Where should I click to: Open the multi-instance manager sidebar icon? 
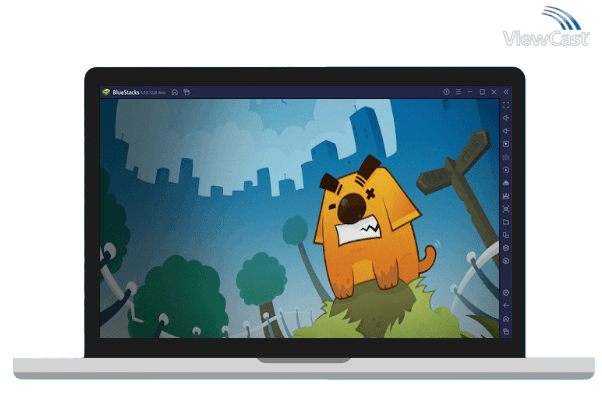pos(506,235)
